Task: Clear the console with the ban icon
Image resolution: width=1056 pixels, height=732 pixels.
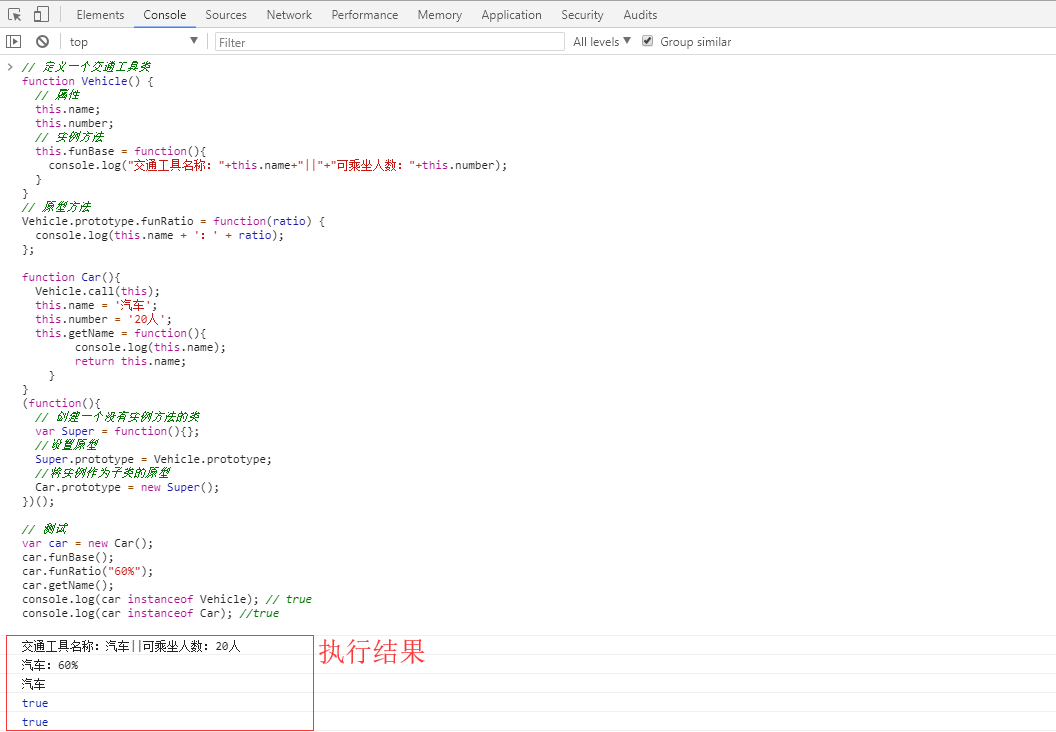Action: click(x=42, y=42)
